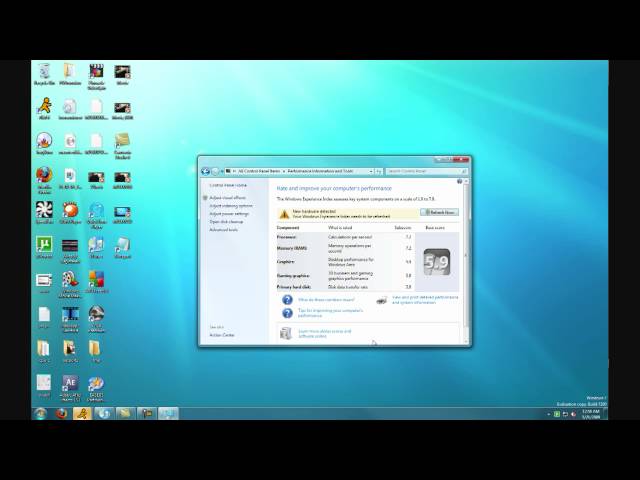The height and width of the screenshot is (480, 640).
Task: Click view and print detailed performance link
Action: pyautogui.click(x=425, y=300)
